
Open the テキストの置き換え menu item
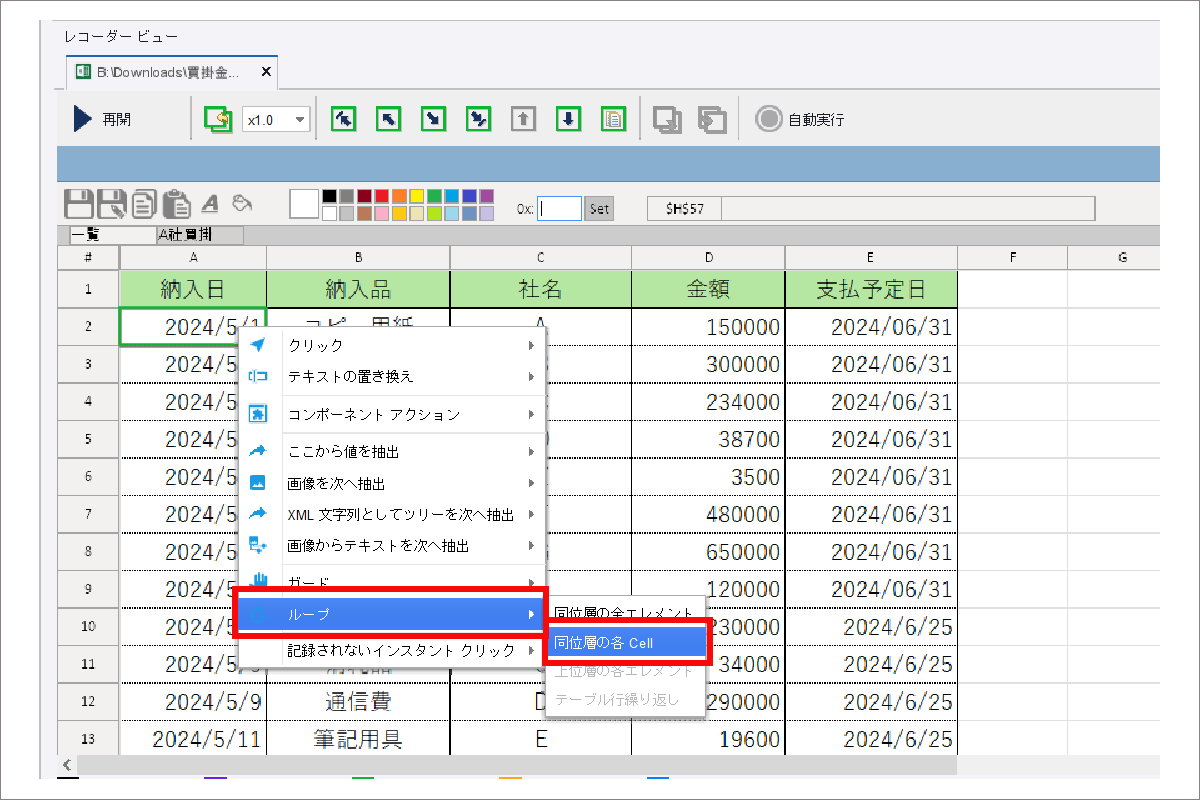(391, 377)
